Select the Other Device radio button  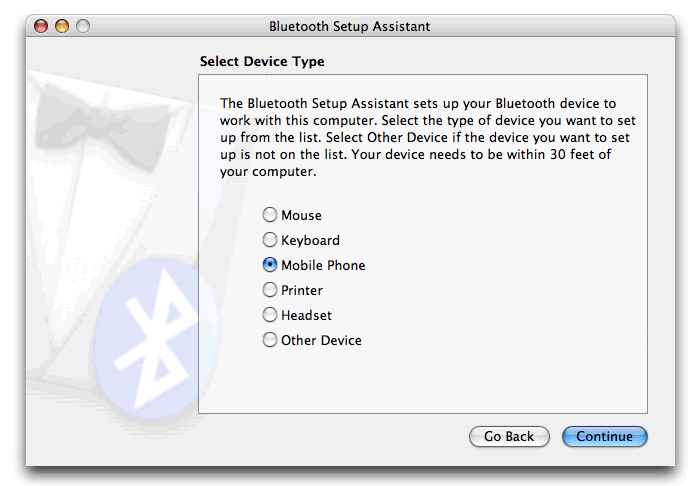pyautogui.click(x=270, y=340)
